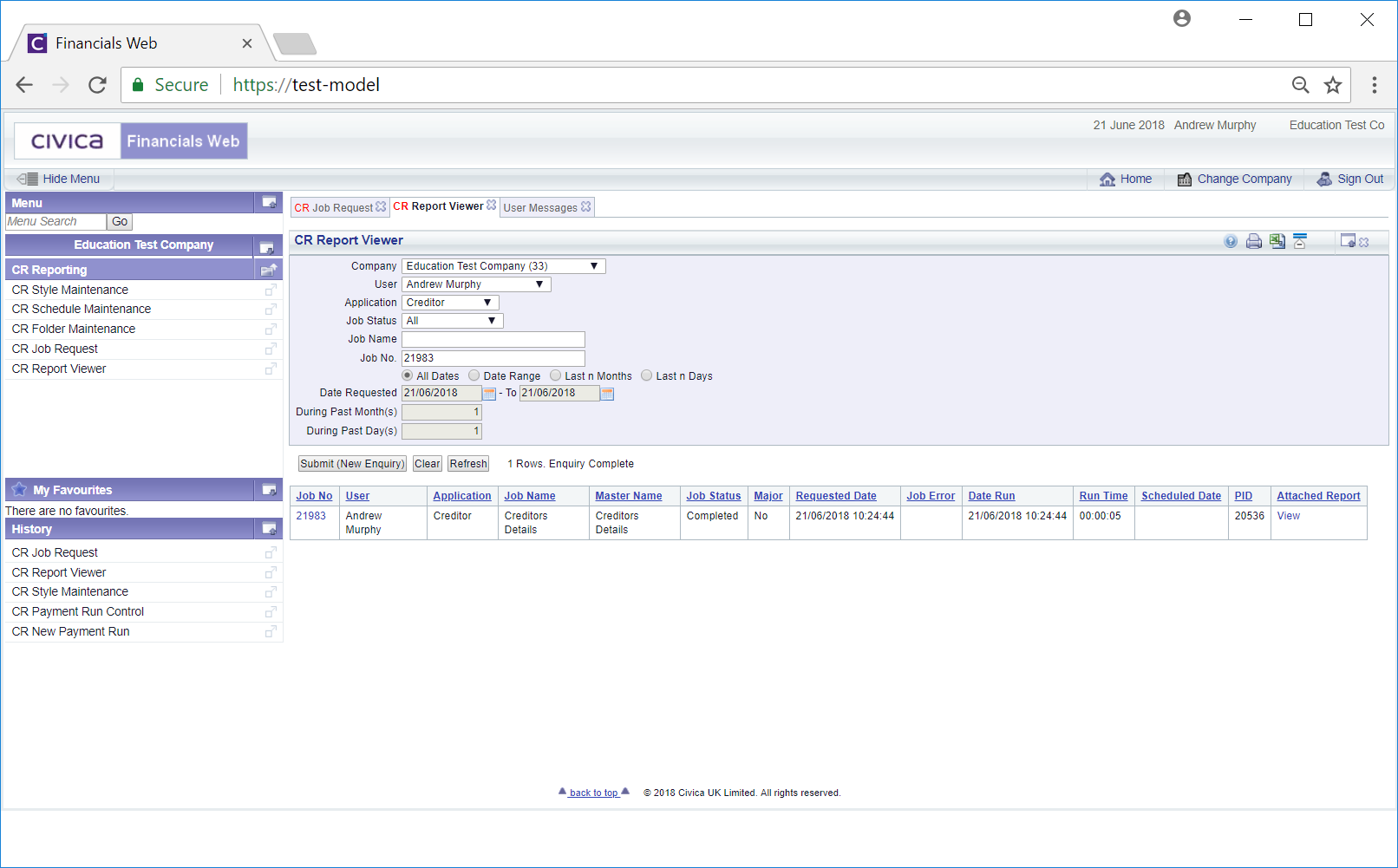This screenshot has width=1398, height=868.
Task: Click the My Favourites panel header icon
Action: 269,490
